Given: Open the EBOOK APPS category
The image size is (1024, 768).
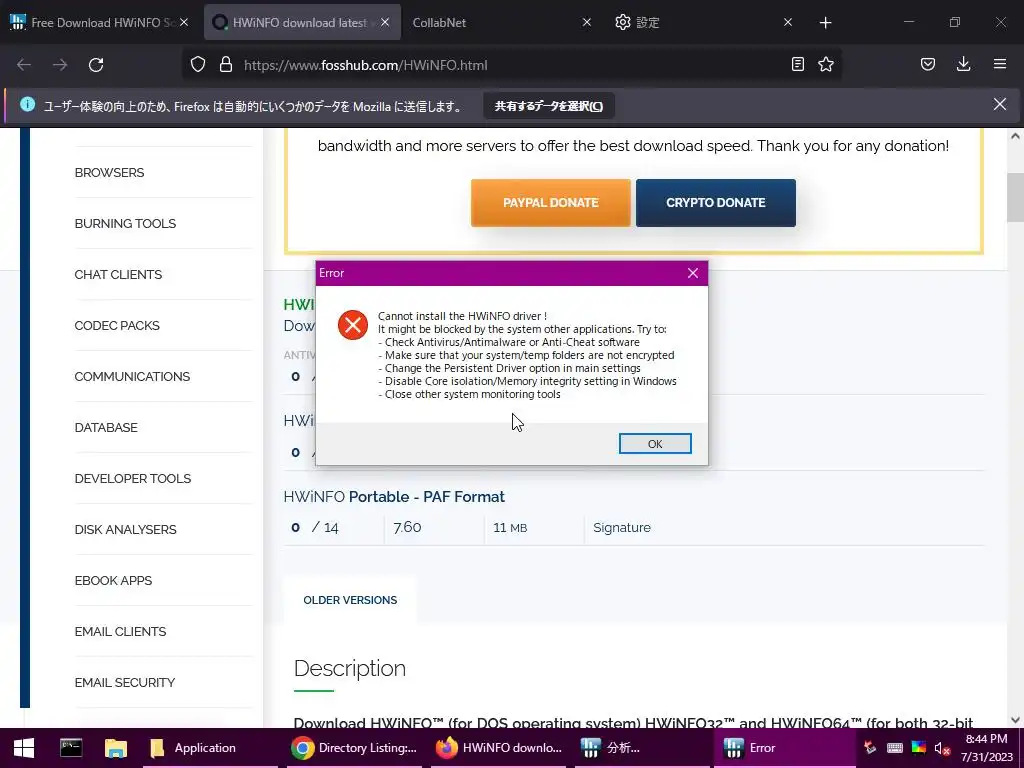Looking at the screenshot, I should pos(113,580).
